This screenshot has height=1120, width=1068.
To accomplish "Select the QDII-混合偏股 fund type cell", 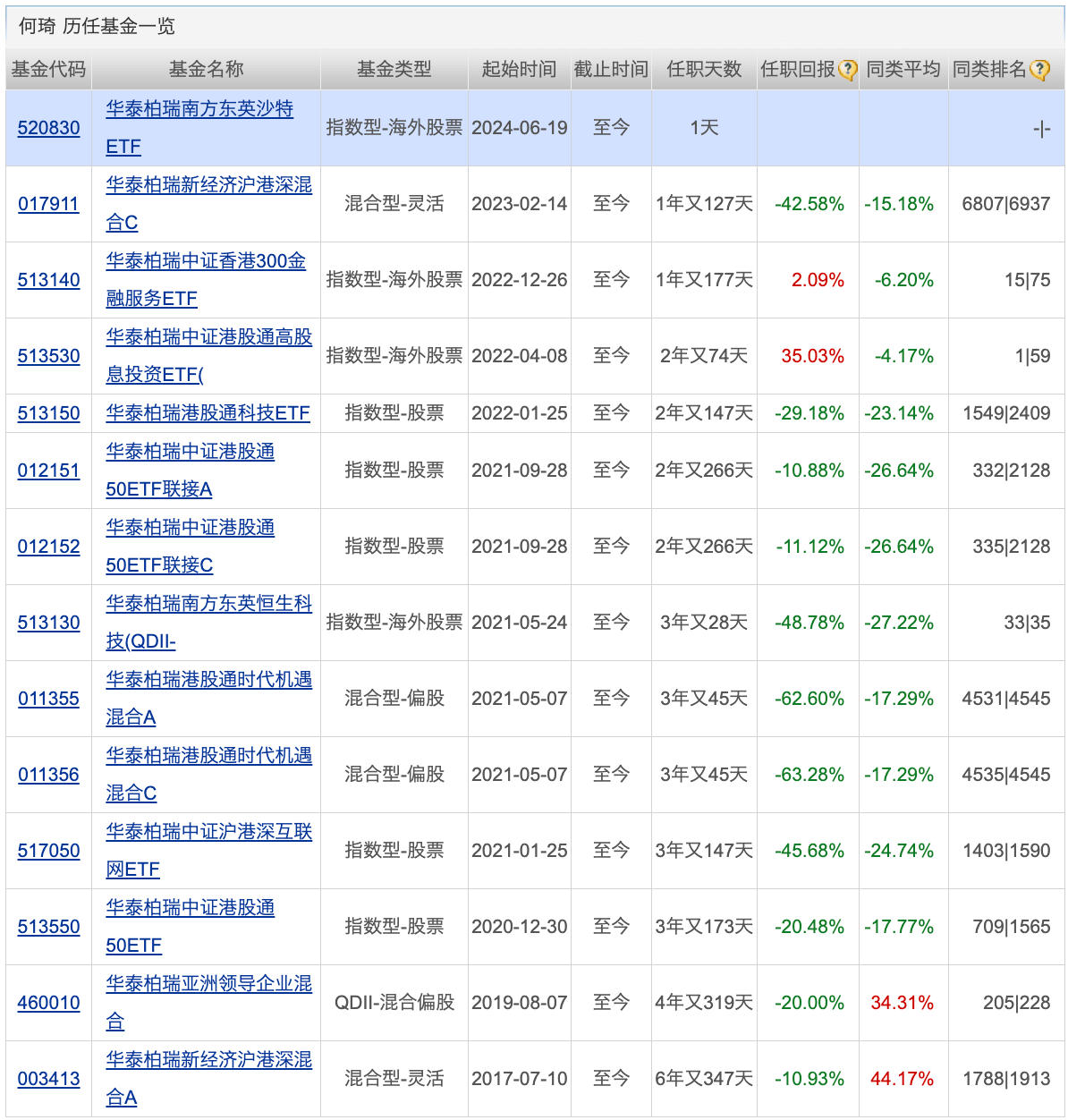I will tap(394, 1003).
